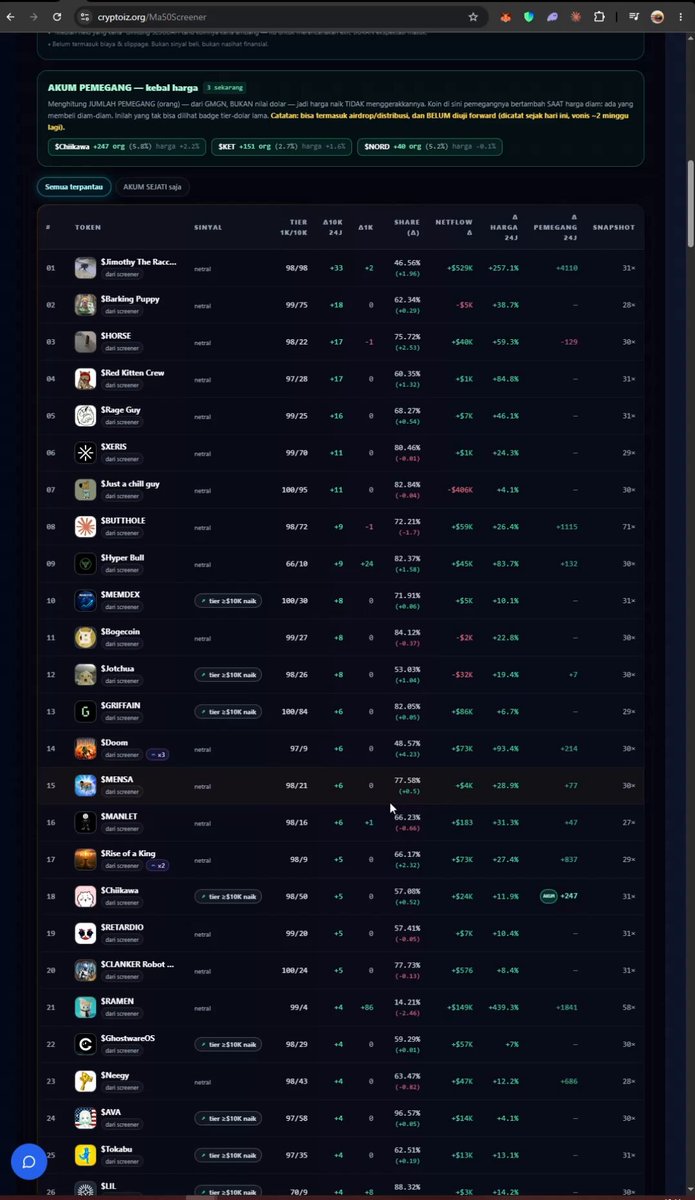695x1200 pixels.
Task: Switch to the AKUM SEJATI saja tab
Action: tap(152, 187)
